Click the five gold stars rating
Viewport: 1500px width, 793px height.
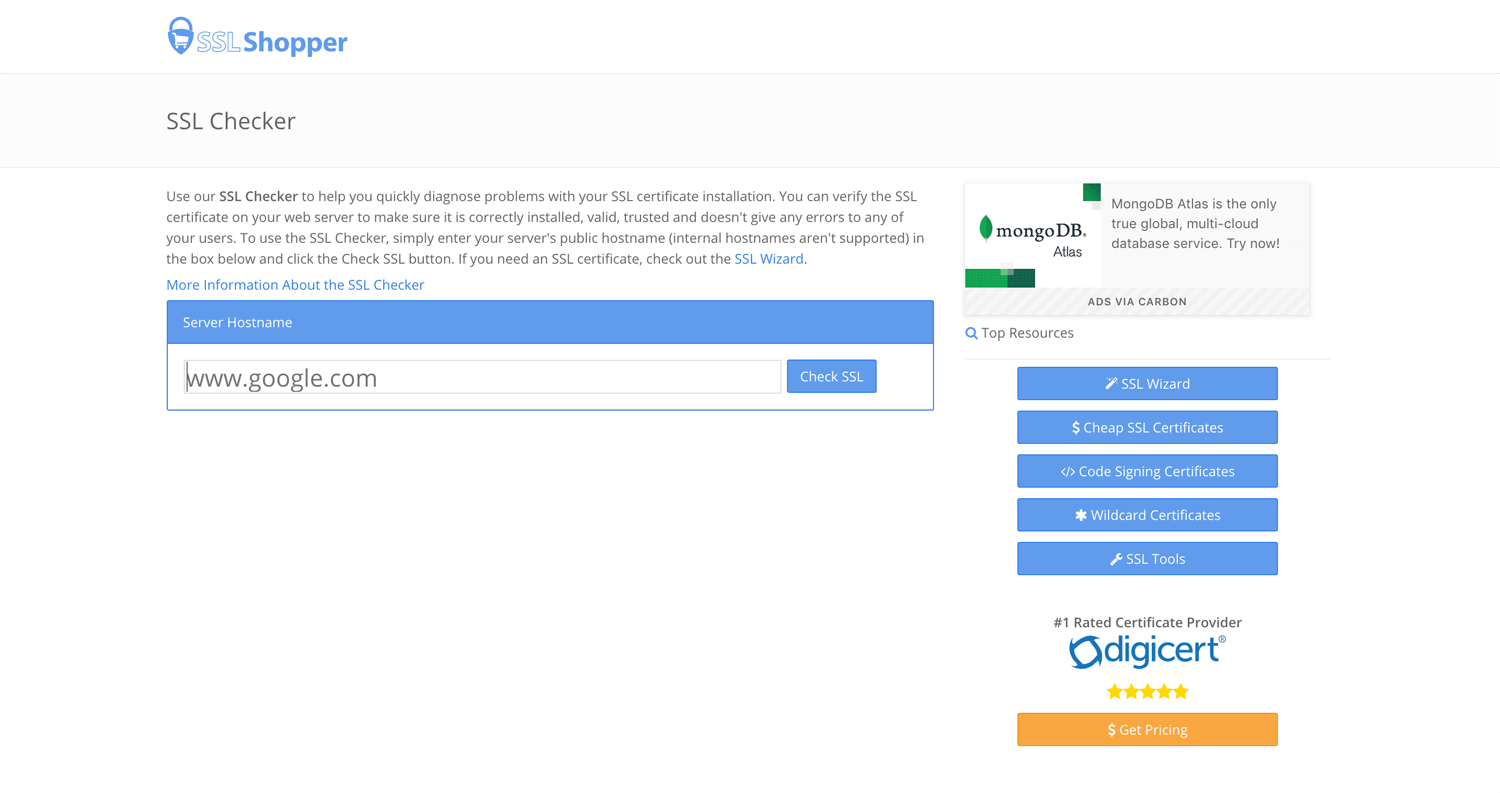(1147, 691)
